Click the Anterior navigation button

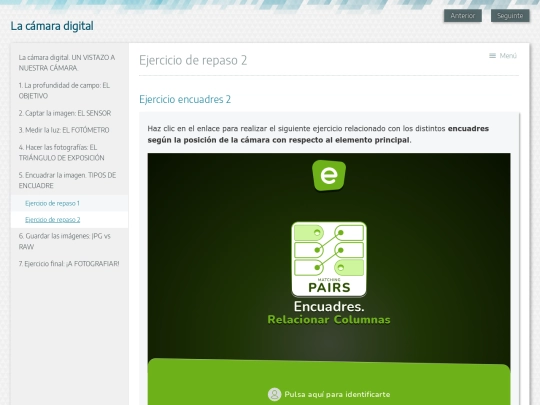(463, 16)
